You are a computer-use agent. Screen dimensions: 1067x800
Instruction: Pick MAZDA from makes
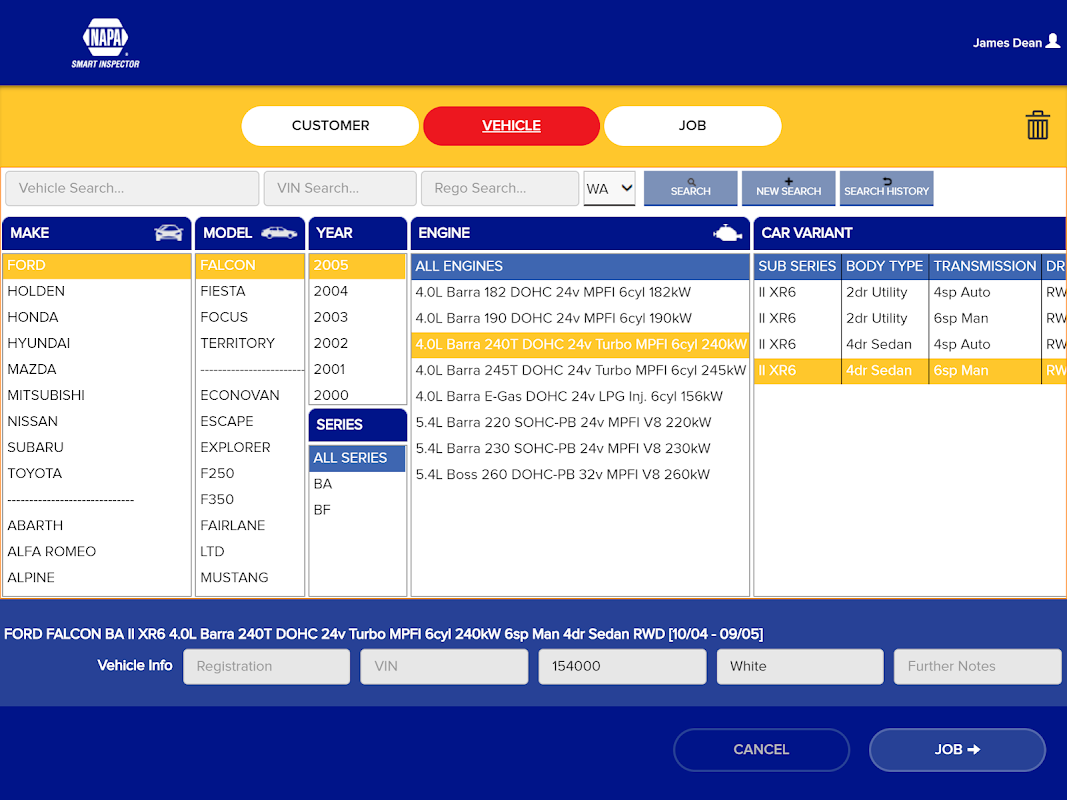pos(97,369)
